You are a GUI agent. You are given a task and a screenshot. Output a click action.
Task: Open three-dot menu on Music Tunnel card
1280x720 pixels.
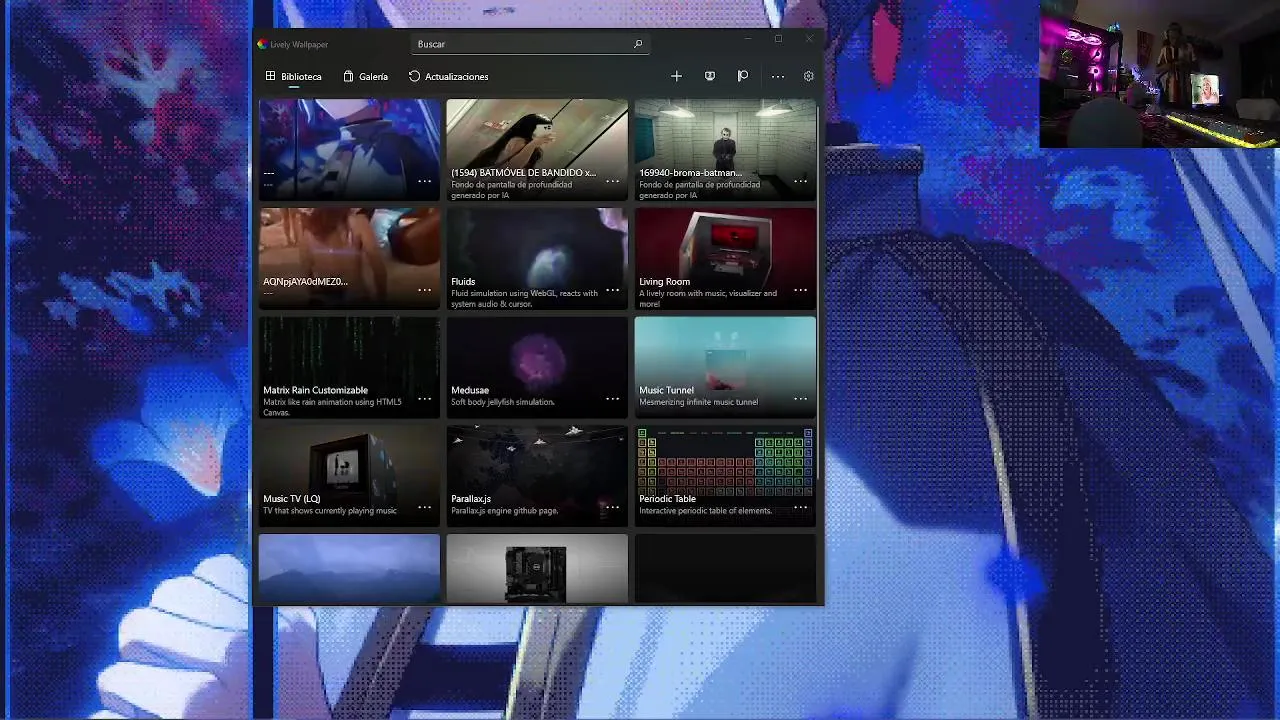tap(801, 399)
